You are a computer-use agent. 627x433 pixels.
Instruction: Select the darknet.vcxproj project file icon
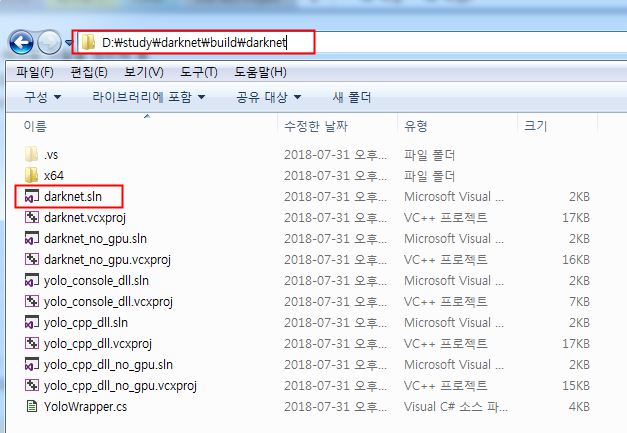(x=32, y=217)
